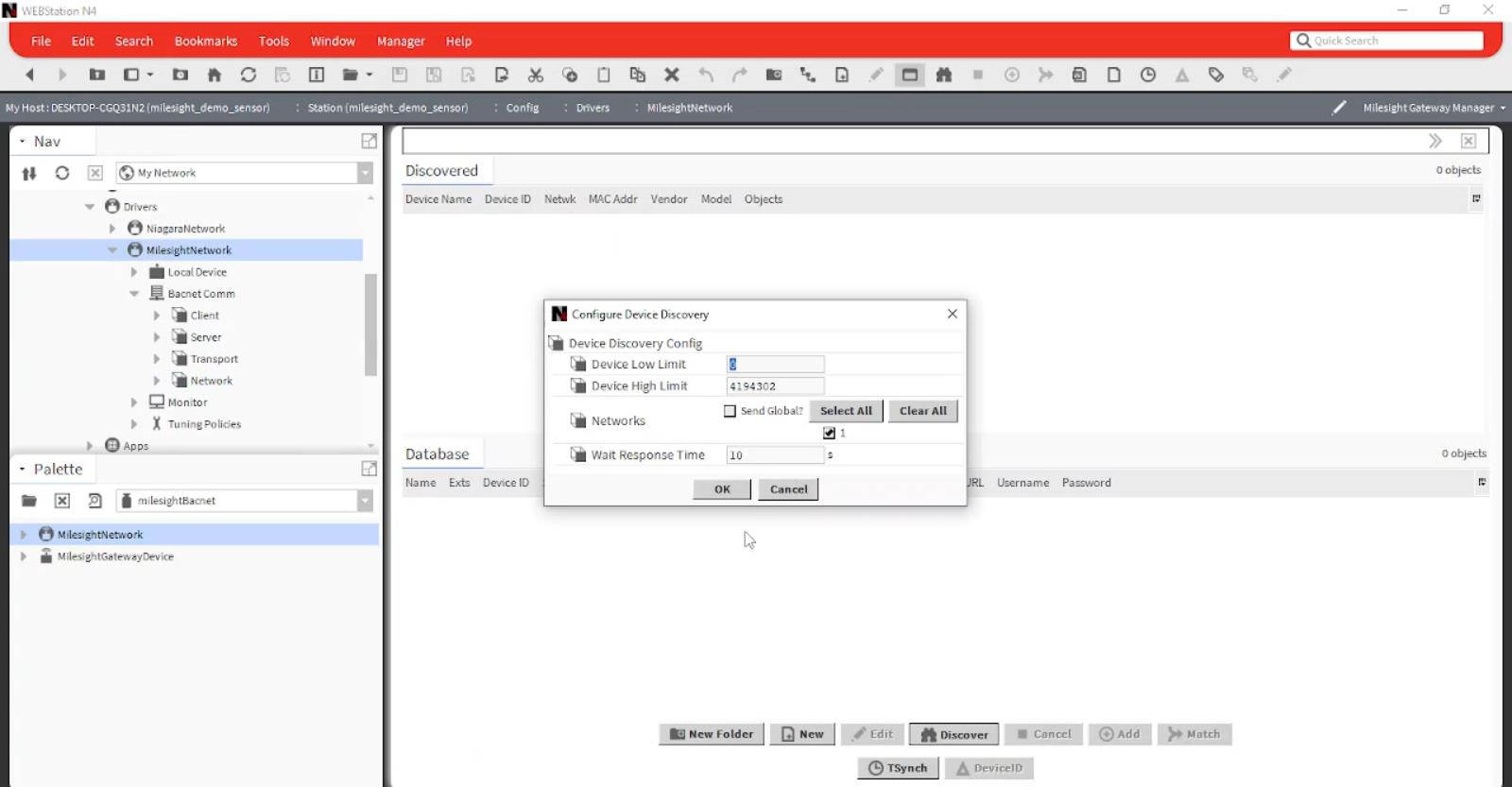Click the Clear All networks button
The image size is (1512, 787).
tap(922, 411)
